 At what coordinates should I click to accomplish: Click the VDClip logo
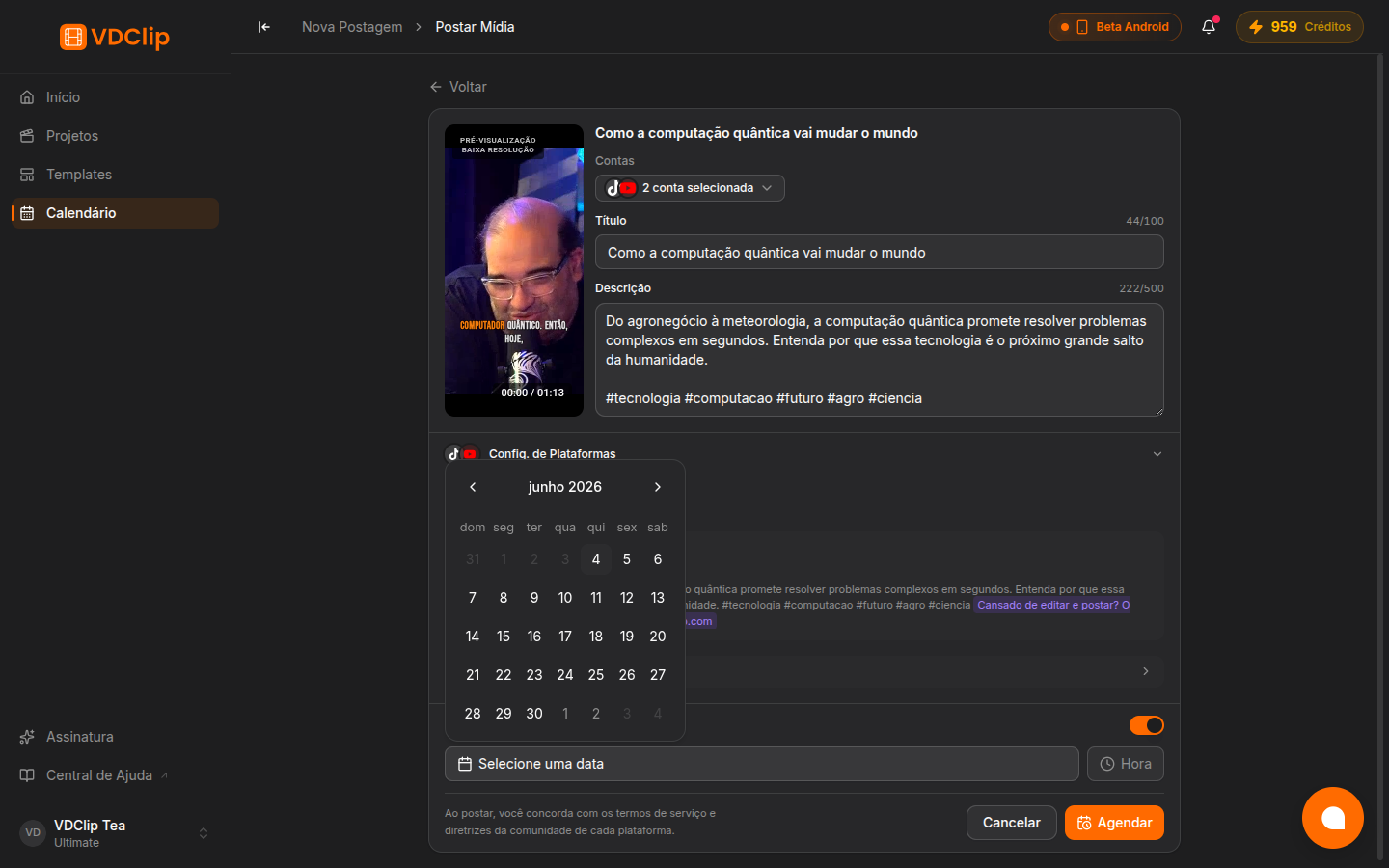tap(115, 37)
